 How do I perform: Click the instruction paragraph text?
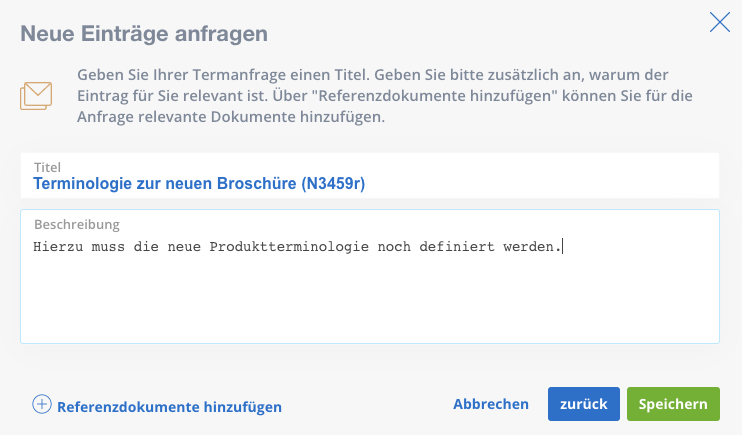[x=385, y=96]
